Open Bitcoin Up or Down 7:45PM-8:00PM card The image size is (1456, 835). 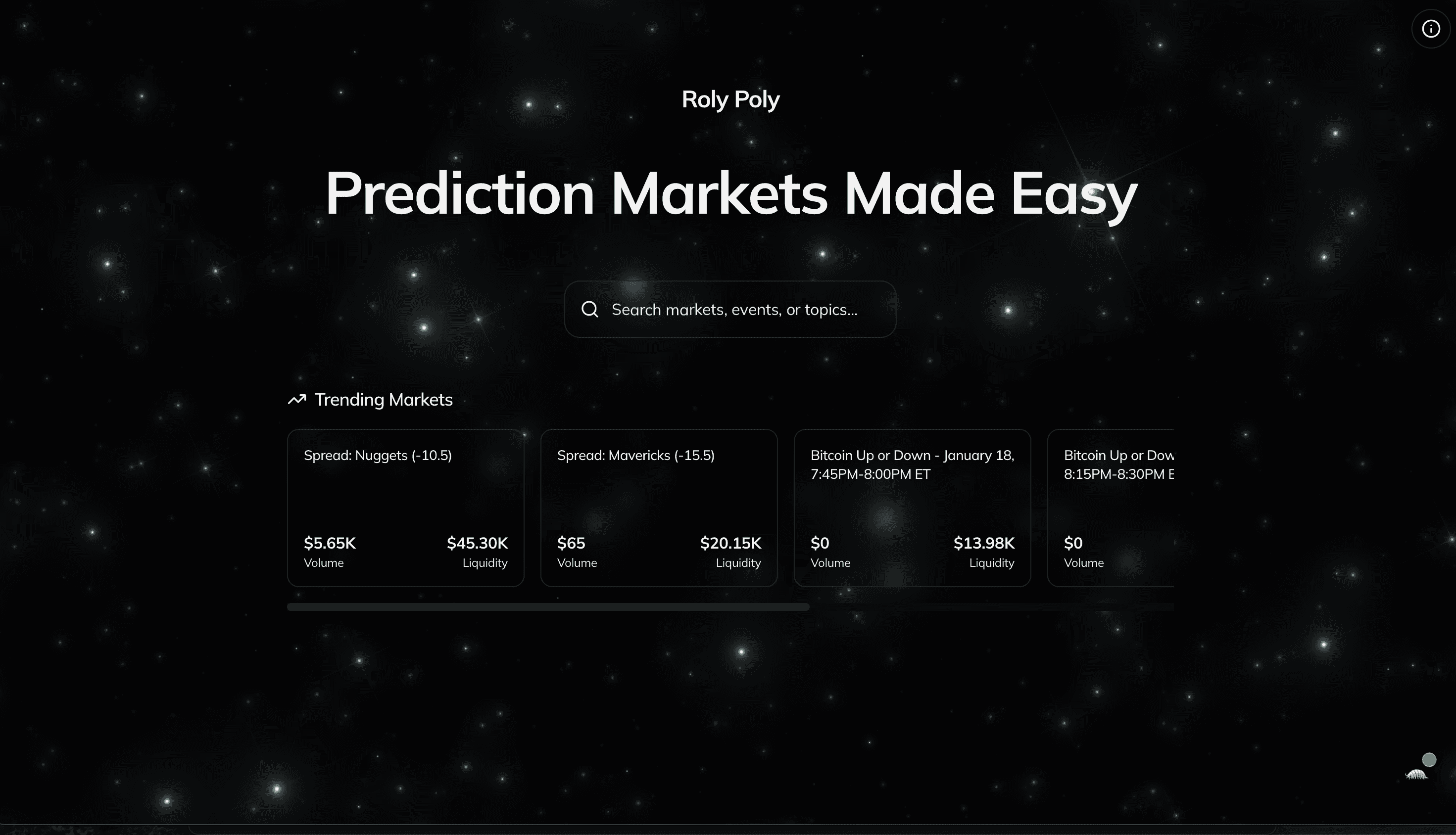[912, 508]
